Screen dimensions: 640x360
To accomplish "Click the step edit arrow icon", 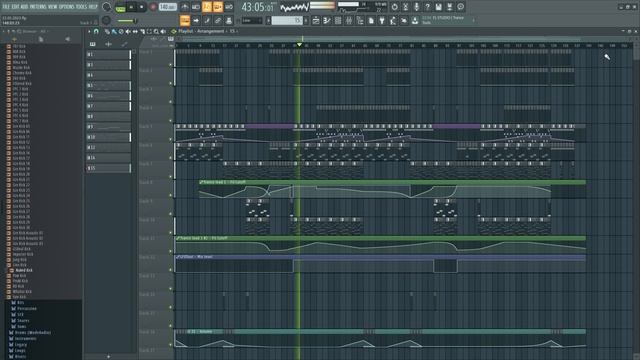I will tap(196, 20).
